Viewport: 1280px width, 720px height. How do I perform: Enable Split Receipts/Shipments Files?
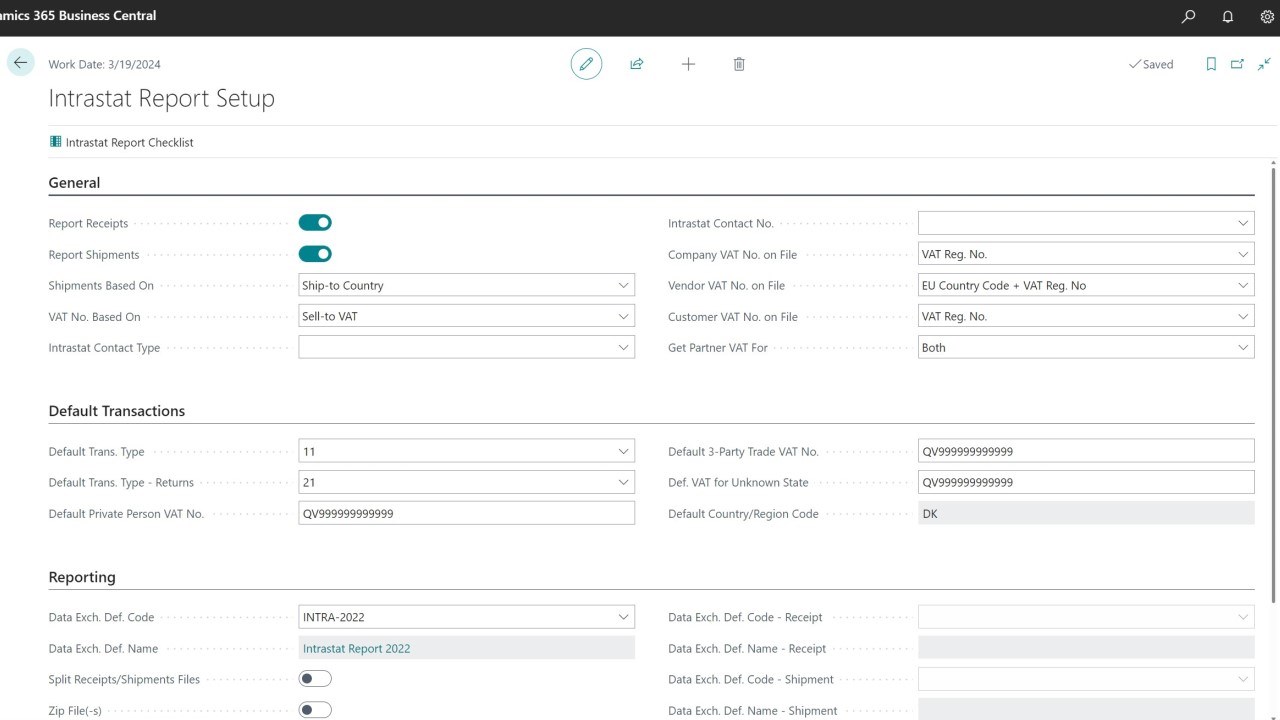click(315, 679)
